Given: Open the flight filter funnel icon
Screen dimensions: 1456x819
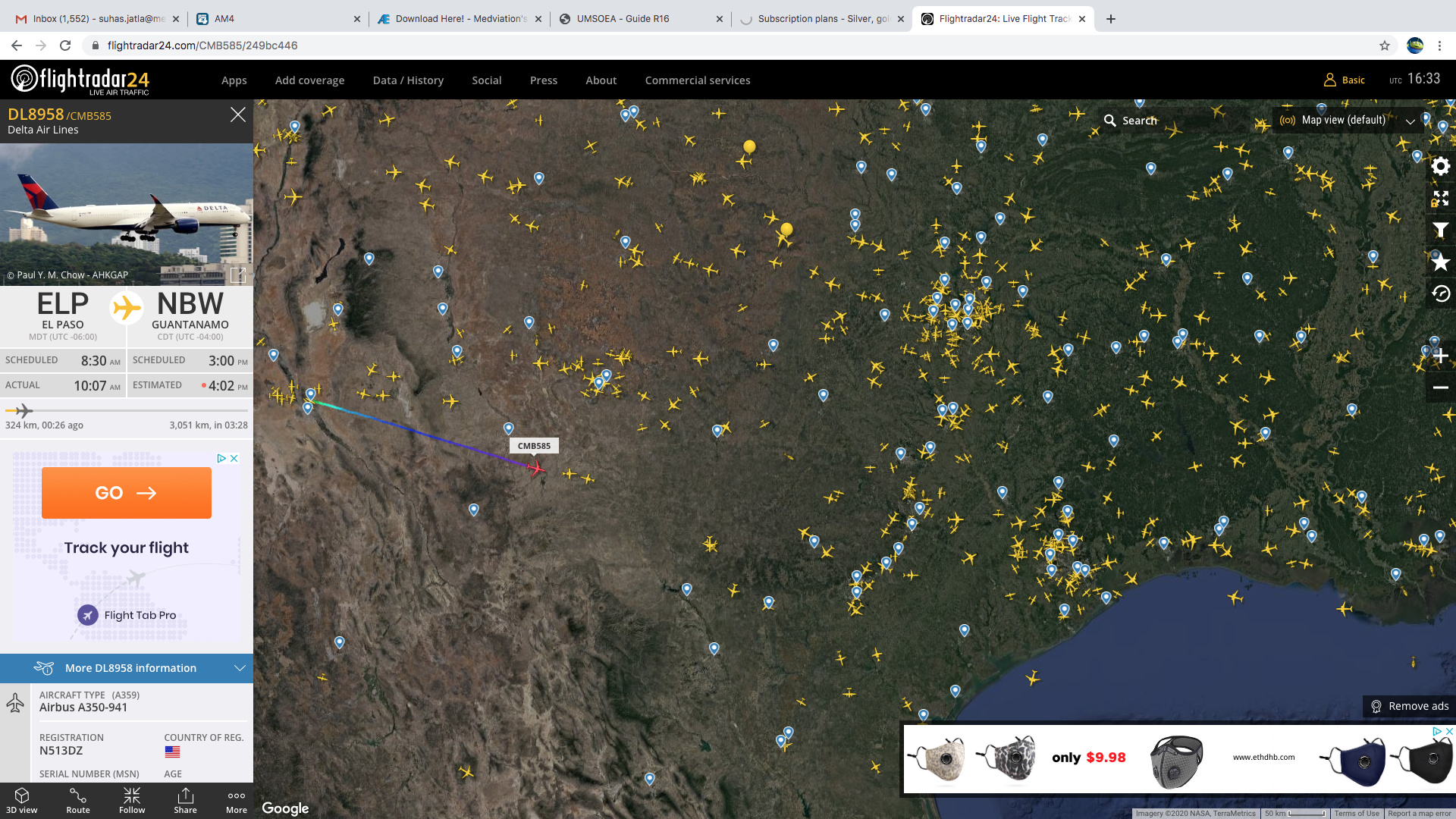Looking at the screenshot, I should [x=1440, y=231].
